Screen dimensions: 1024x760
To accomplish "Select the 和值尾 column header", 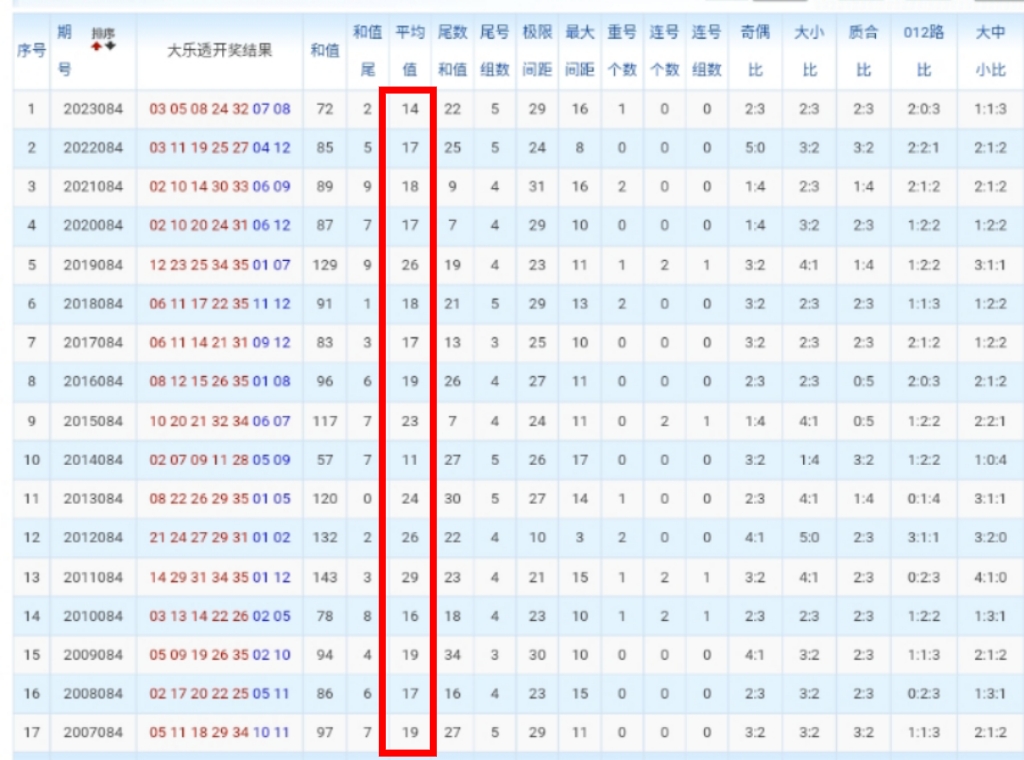I will [368, 50].
